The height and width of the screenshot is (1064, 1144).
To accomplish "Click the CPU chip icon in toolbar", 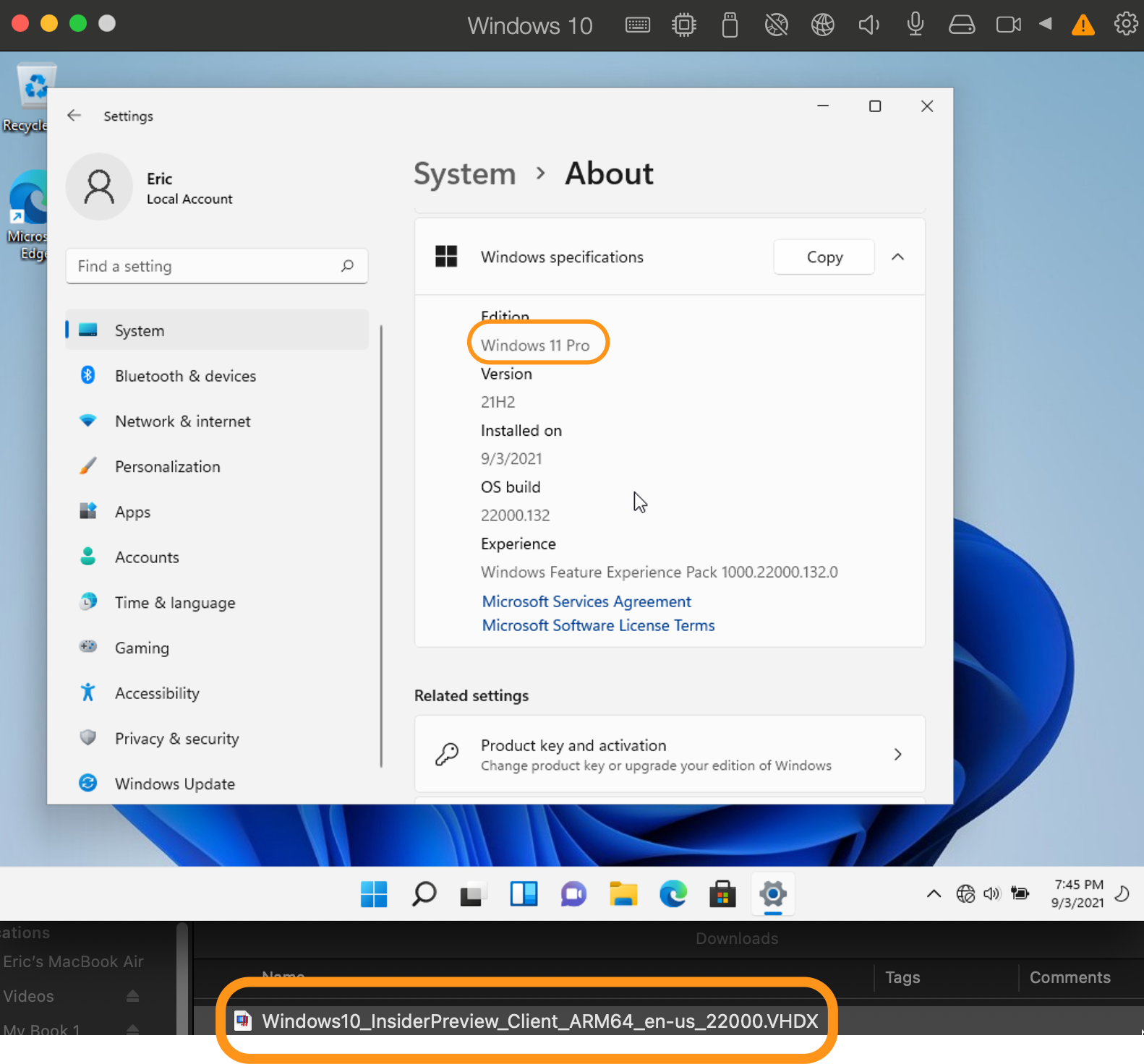I will point(683,25).
